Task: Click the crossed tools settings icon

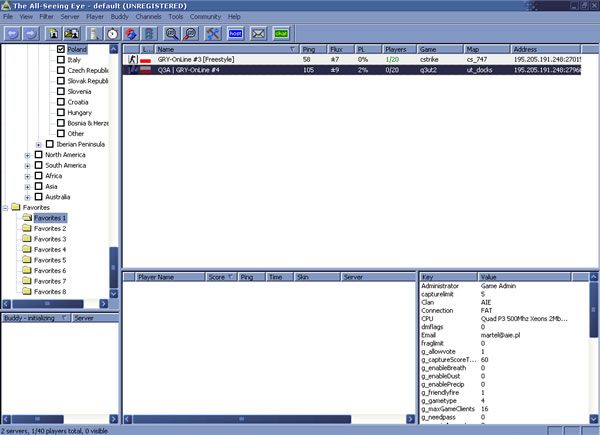Action: tap(214, 33)
